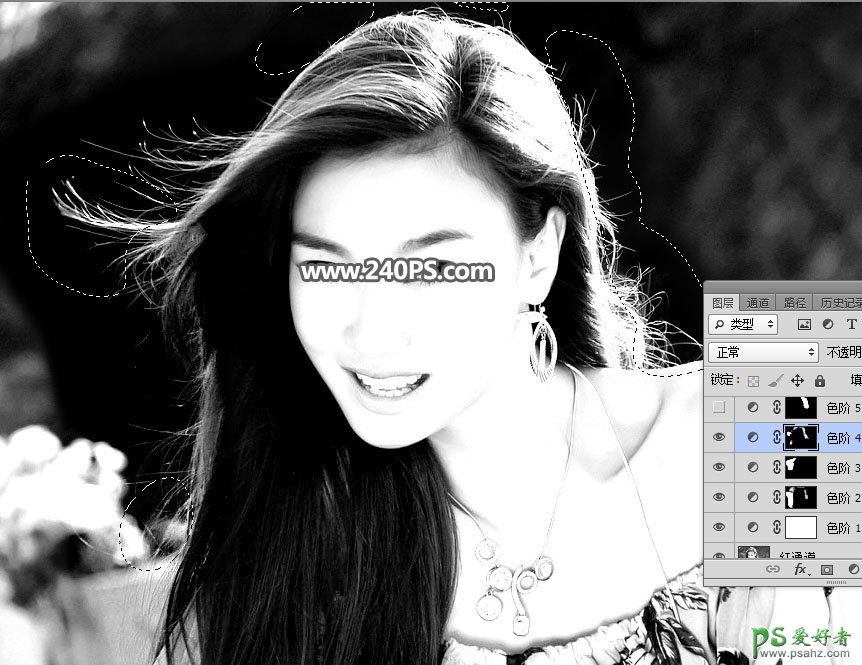Select the 色阶 5 layer mask thumbnail
The width and height of the screenshot is (862, 665).
coord(801,407)
